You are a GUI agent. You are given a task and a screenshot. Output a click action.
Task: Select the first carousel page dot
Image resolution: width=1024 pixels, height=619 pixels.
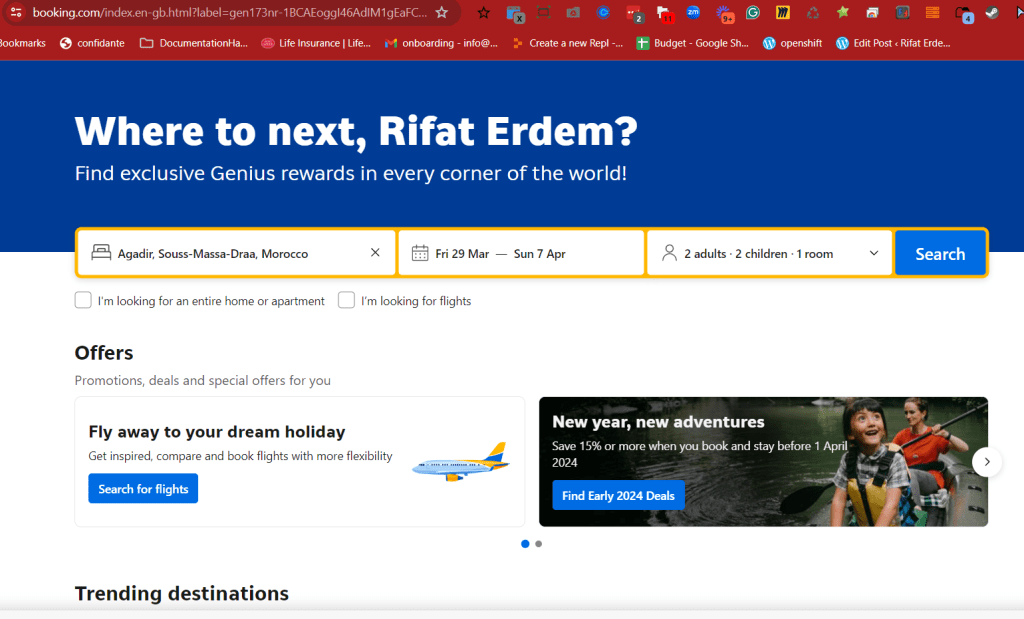pos(525,544)
